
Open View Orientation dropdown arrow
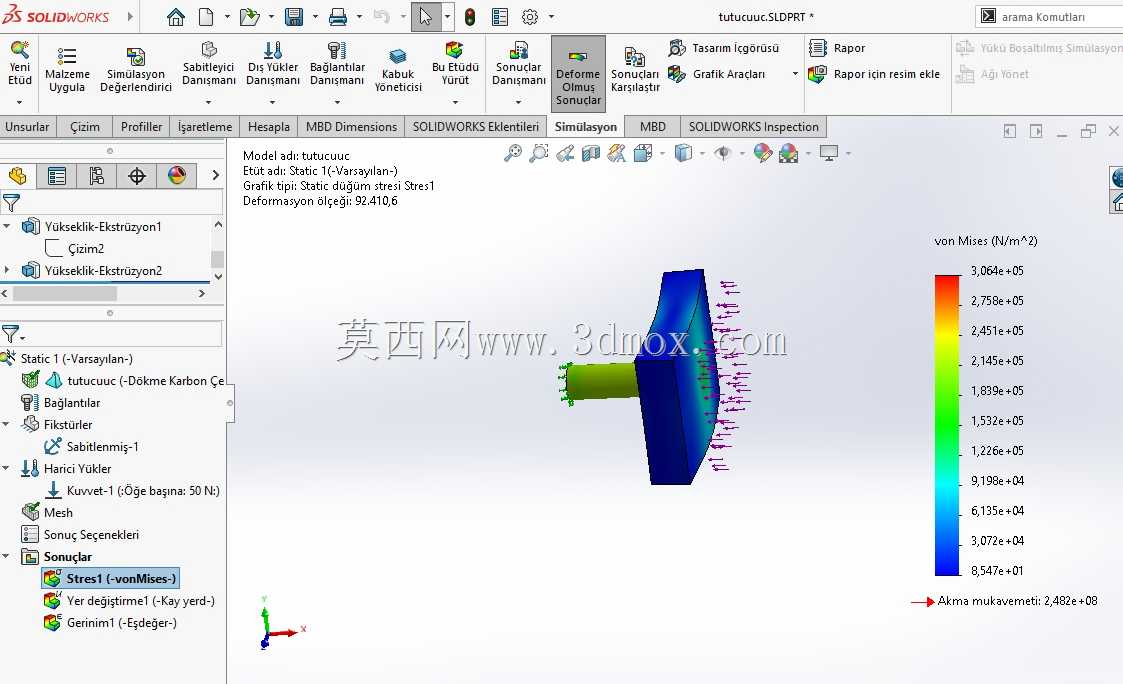tap(662, 153)
